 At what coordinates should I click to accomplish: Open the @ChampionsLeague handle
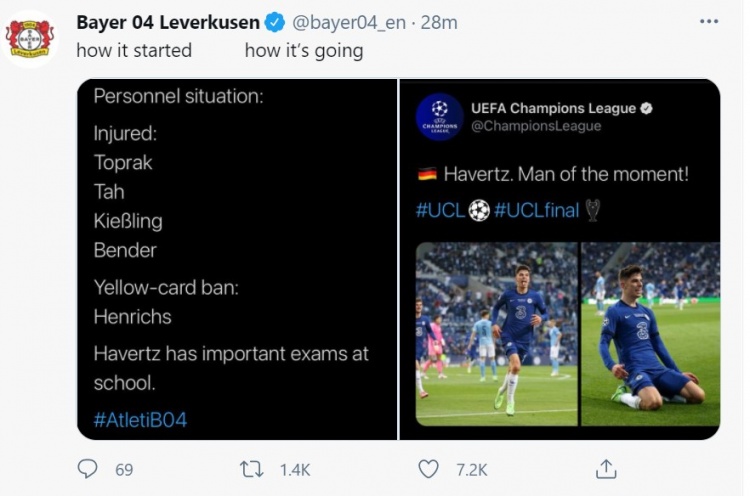[x=535, y=127]
